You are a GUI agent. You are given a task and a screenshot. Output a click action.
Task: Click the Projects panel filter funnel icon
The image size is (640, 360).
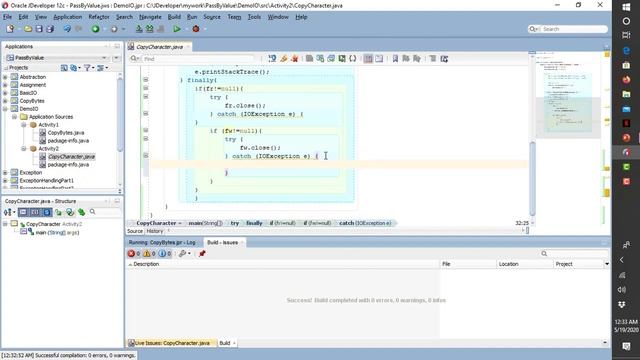(x=87, y=68)
